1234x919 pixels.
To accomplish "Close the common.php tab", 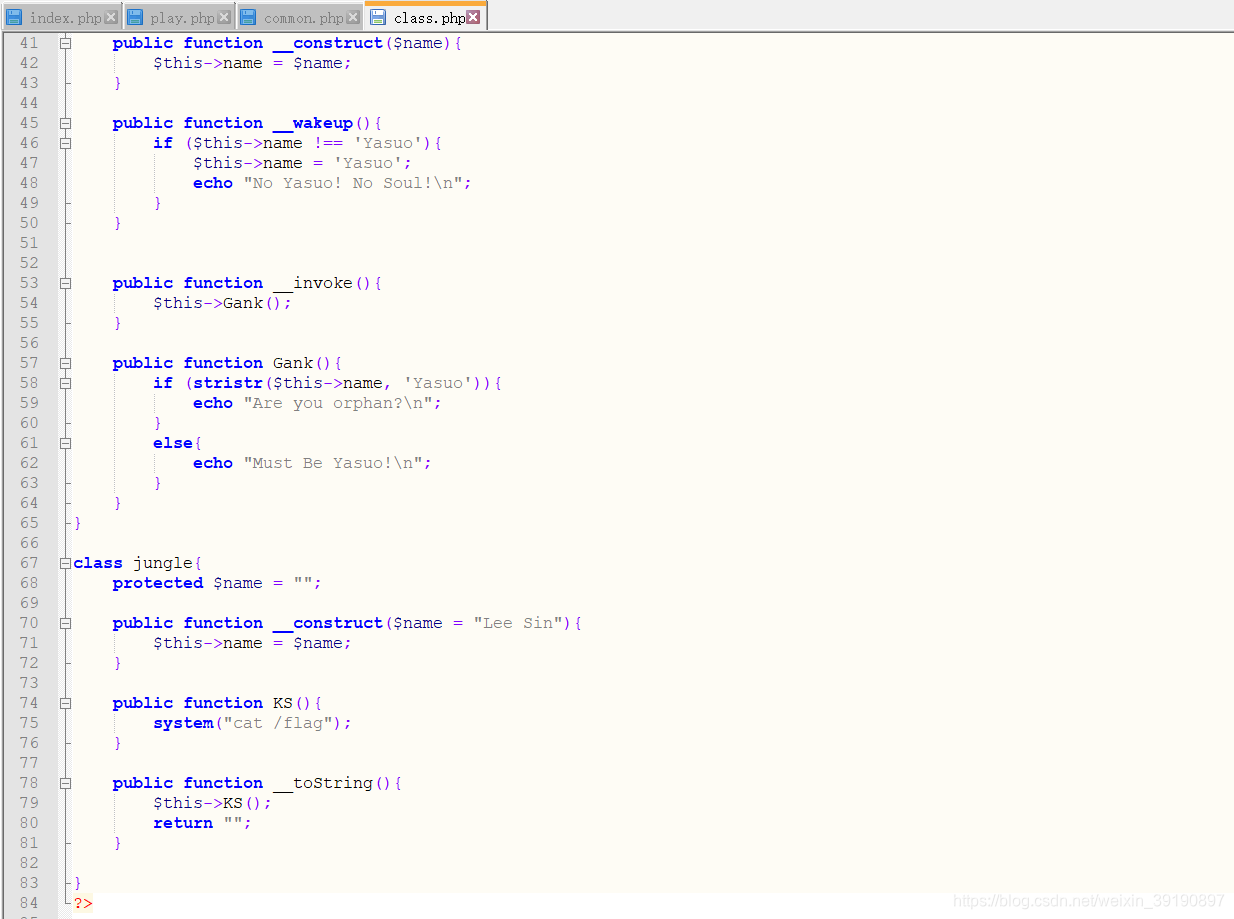I will (352, 17).
